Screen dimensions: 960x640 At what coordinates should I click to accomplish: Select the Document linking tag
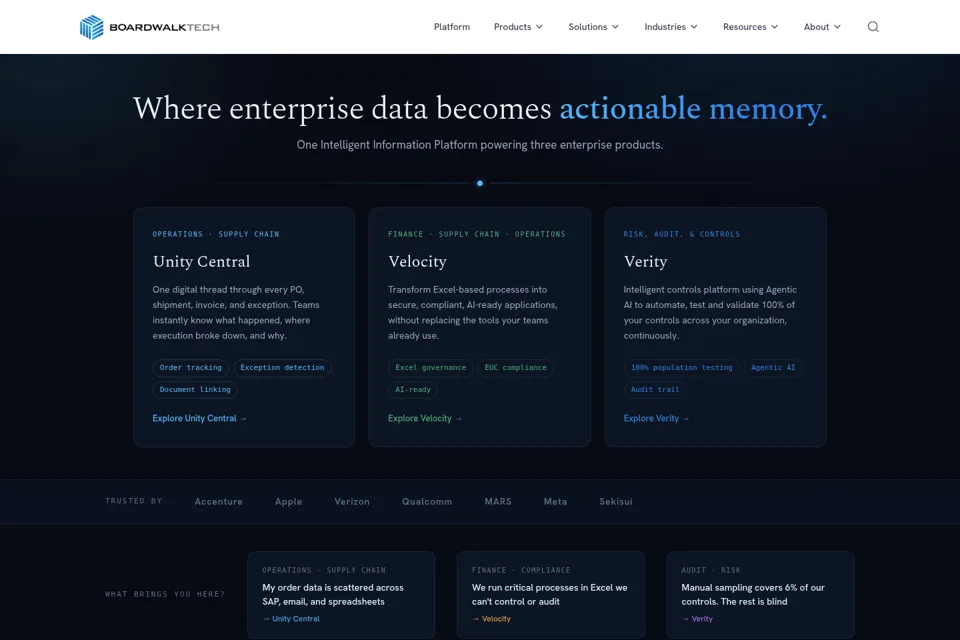195,390
